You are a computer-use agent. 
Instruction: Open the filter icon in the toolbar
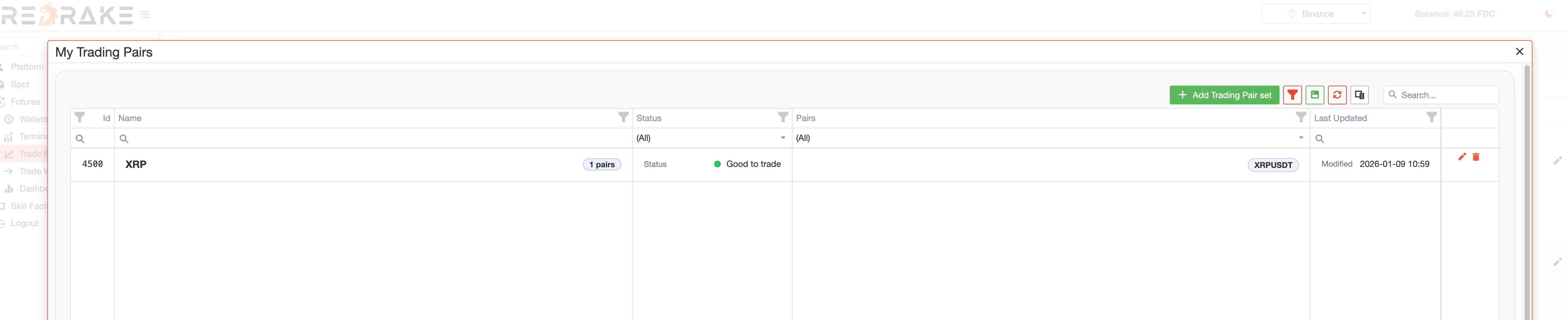point(1292,95)
